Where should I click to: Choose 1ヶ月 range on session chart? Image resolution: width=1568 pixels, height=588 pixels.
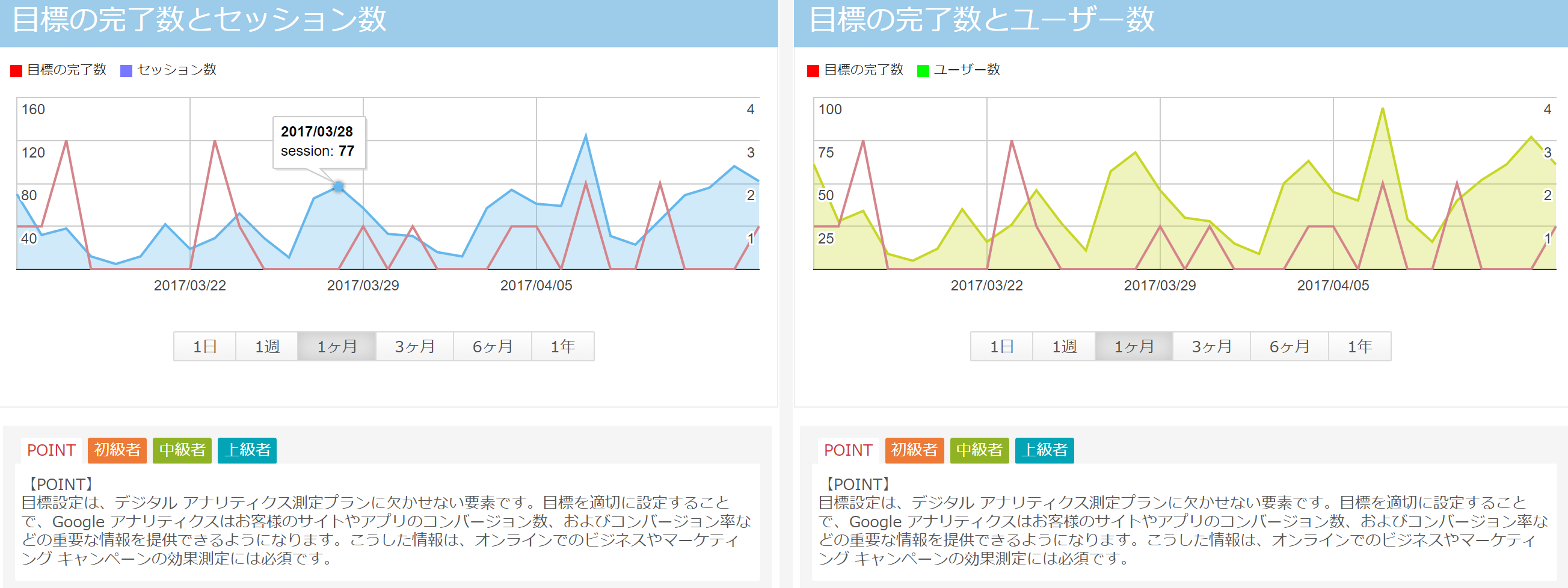point(337,346)
